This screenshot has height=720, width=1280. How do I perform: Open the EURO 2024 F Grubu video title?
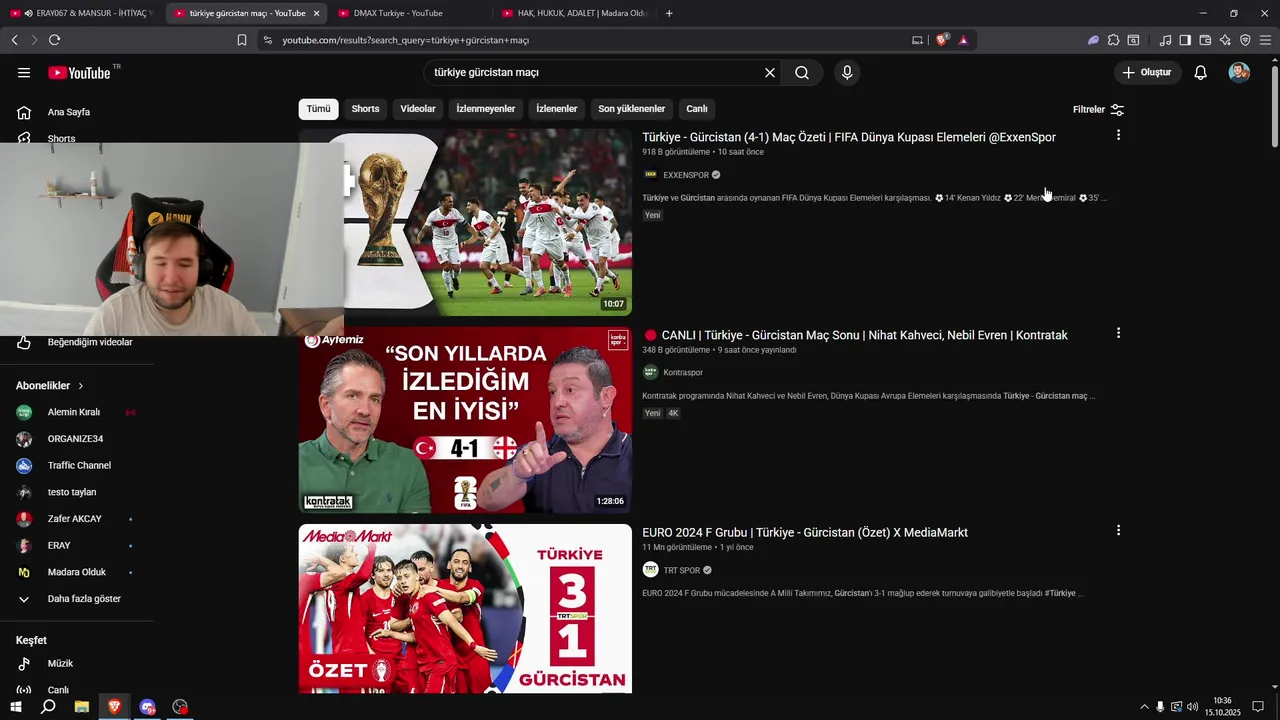[805, 532]
